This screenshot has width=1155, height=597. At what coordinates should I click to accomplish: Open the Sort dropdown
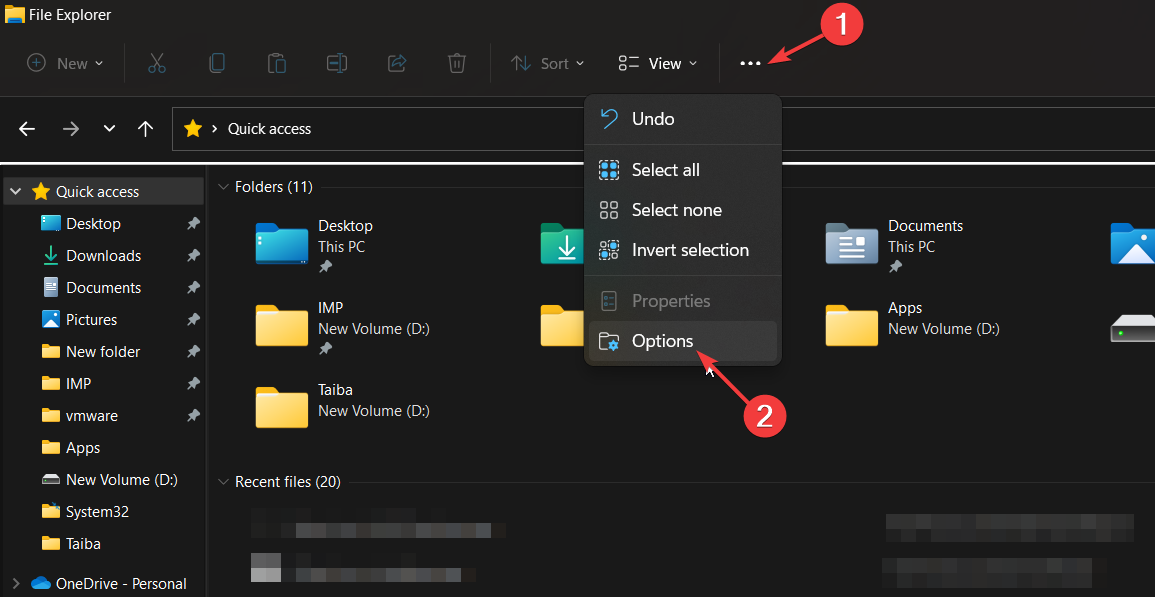[546, 62]
